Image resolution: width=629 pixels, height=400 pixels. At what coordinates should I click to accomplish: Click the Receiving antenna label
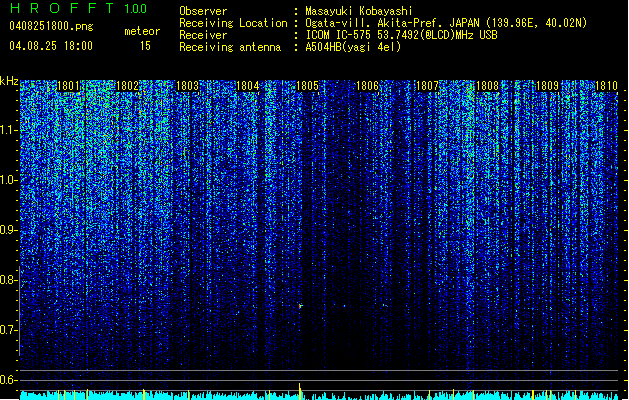point(230,47)
